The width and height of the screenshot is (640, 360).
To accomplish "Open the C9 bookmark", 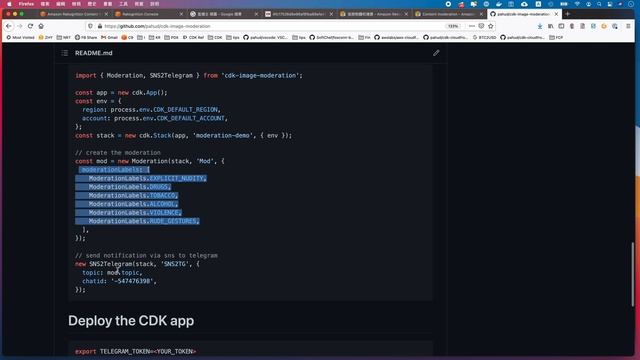I will click(128, 37).
